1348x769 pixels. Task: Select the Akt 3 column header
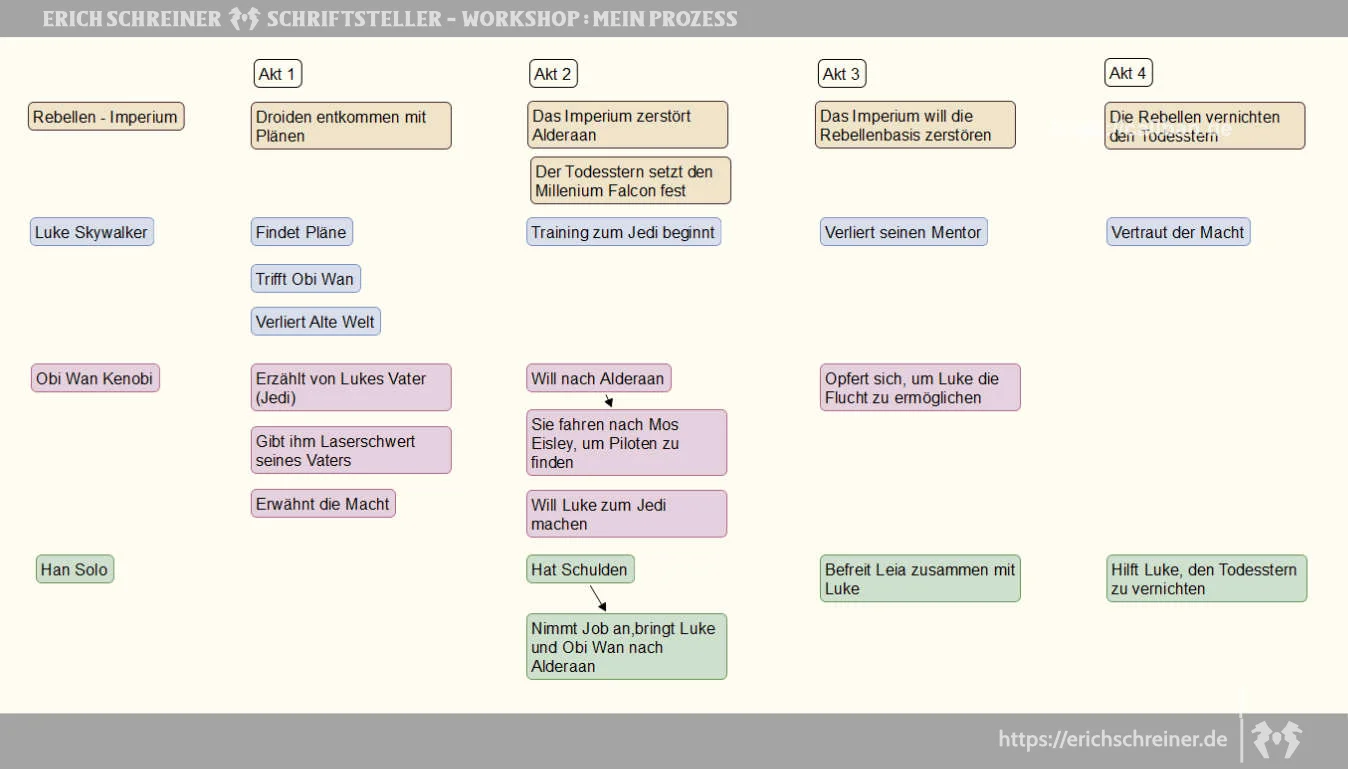pos(842,74)
